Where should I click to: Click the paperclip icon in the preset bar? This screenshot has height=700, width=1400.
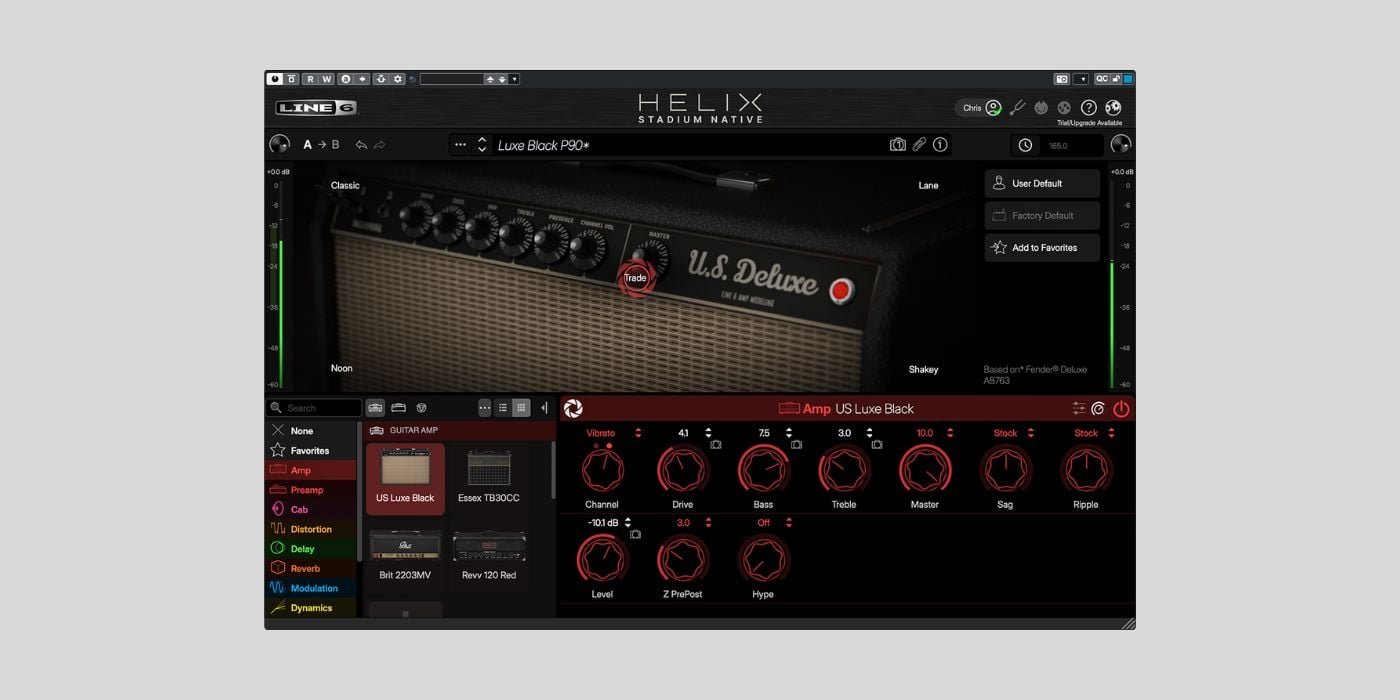pyautogui.click(x=919, y=145)
